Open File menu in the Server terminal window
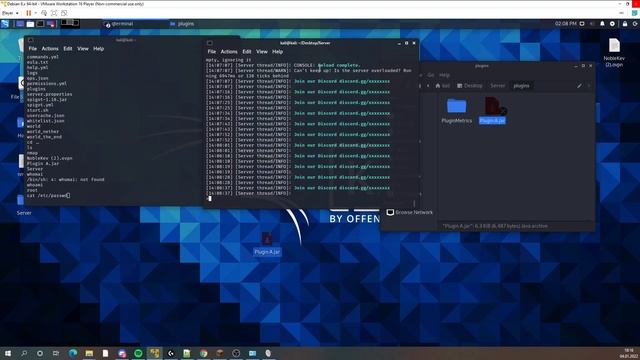The height and width of the screenshot is (360, 640). 211,52
